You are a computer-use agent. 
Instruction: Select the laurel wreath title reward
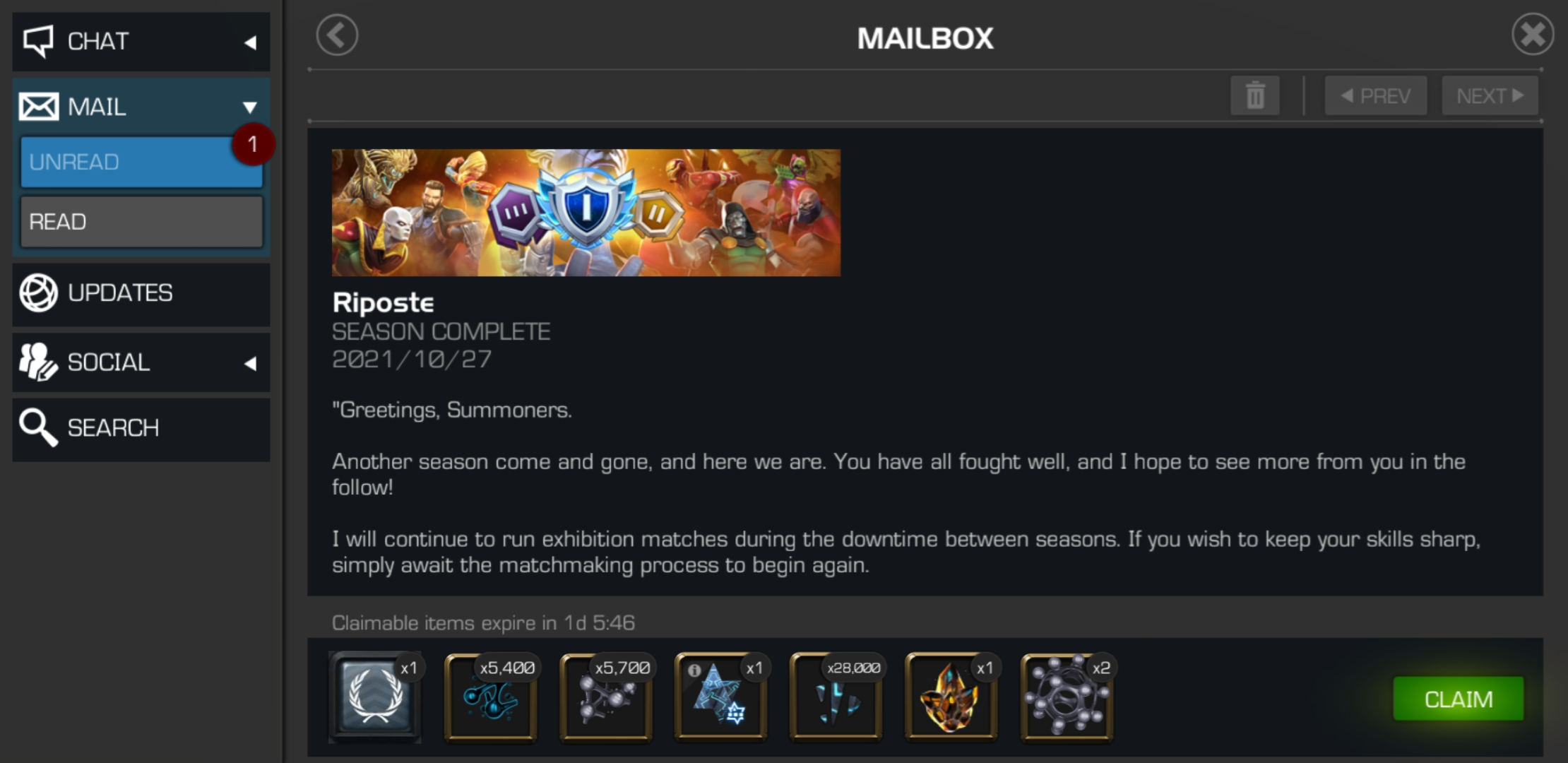click(x=375, y=697)
